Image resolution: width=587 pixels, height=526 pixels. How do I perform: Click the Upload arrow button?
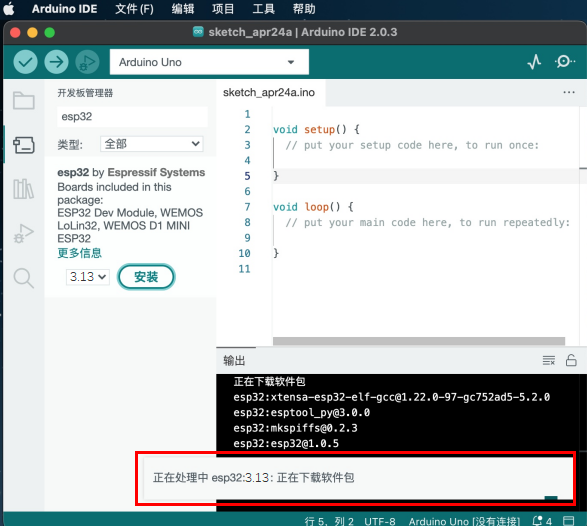point(56,62)
